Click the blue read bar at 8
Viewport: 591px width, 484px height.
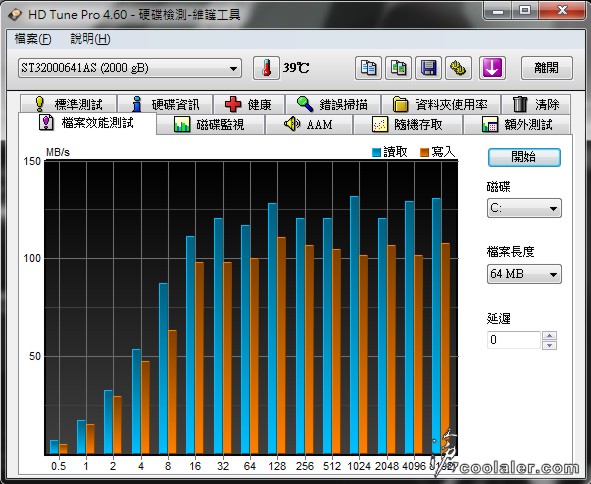(x=163, y=368)
